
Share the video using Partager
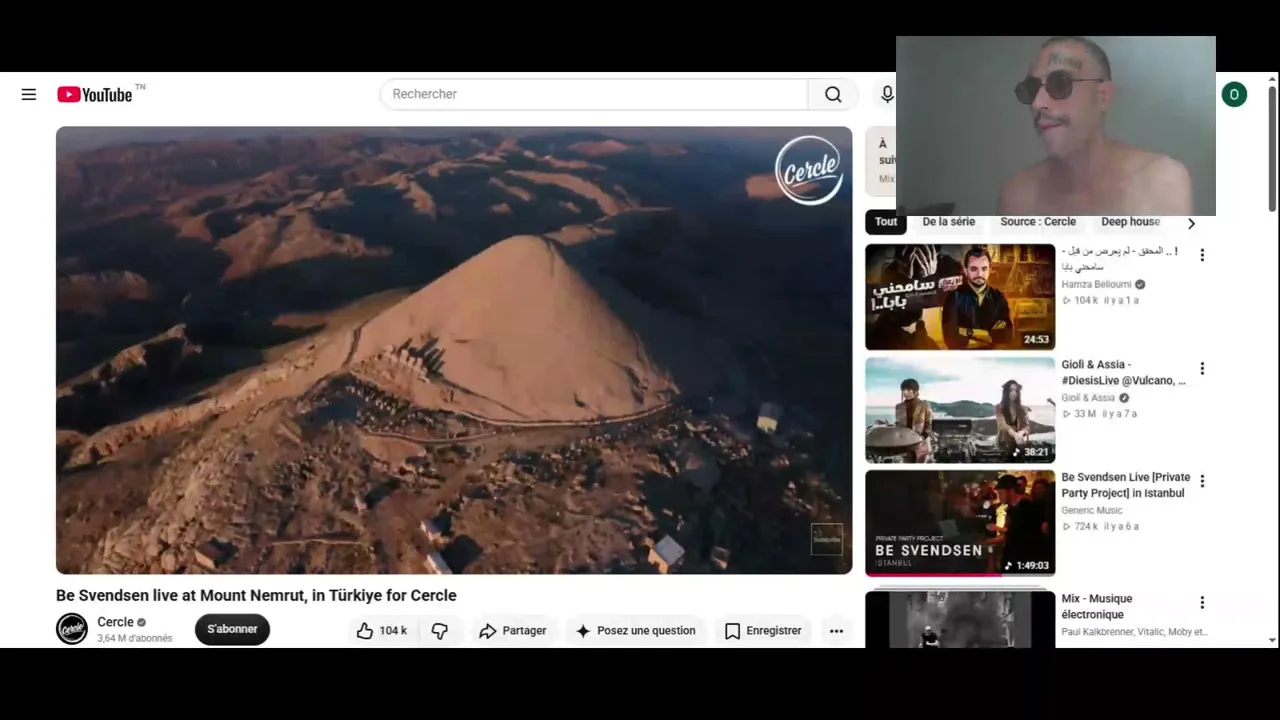click(513, 631)
